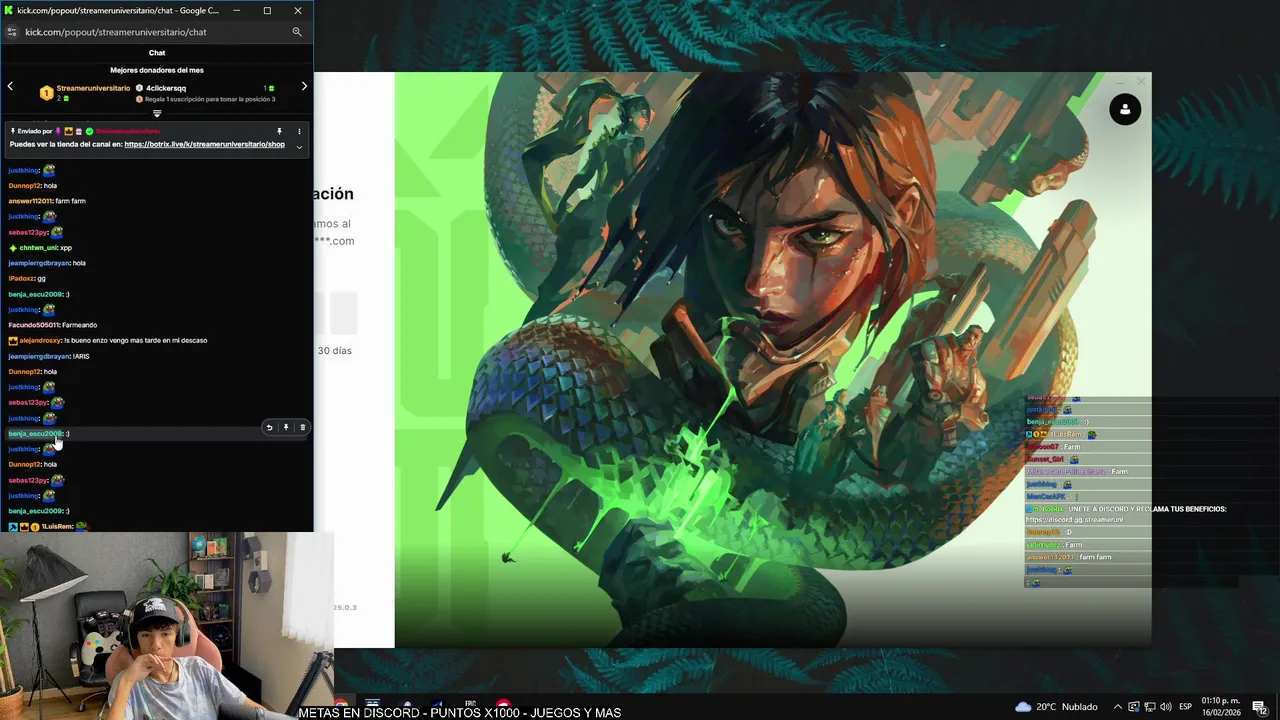Click the badge beside alejandrosxyz
1280x720 pixels.
(13, 340)
